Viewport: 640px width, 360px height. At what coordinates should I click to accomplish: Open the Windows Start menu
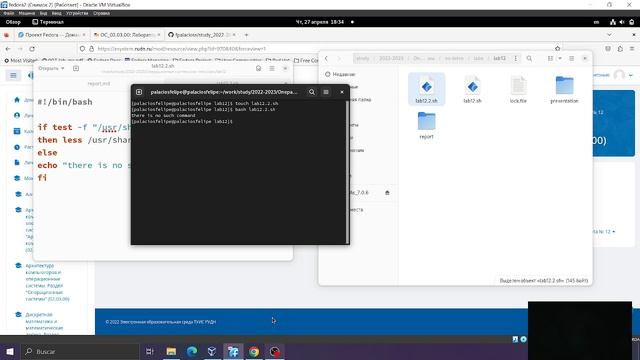click(x=10, y=351)
